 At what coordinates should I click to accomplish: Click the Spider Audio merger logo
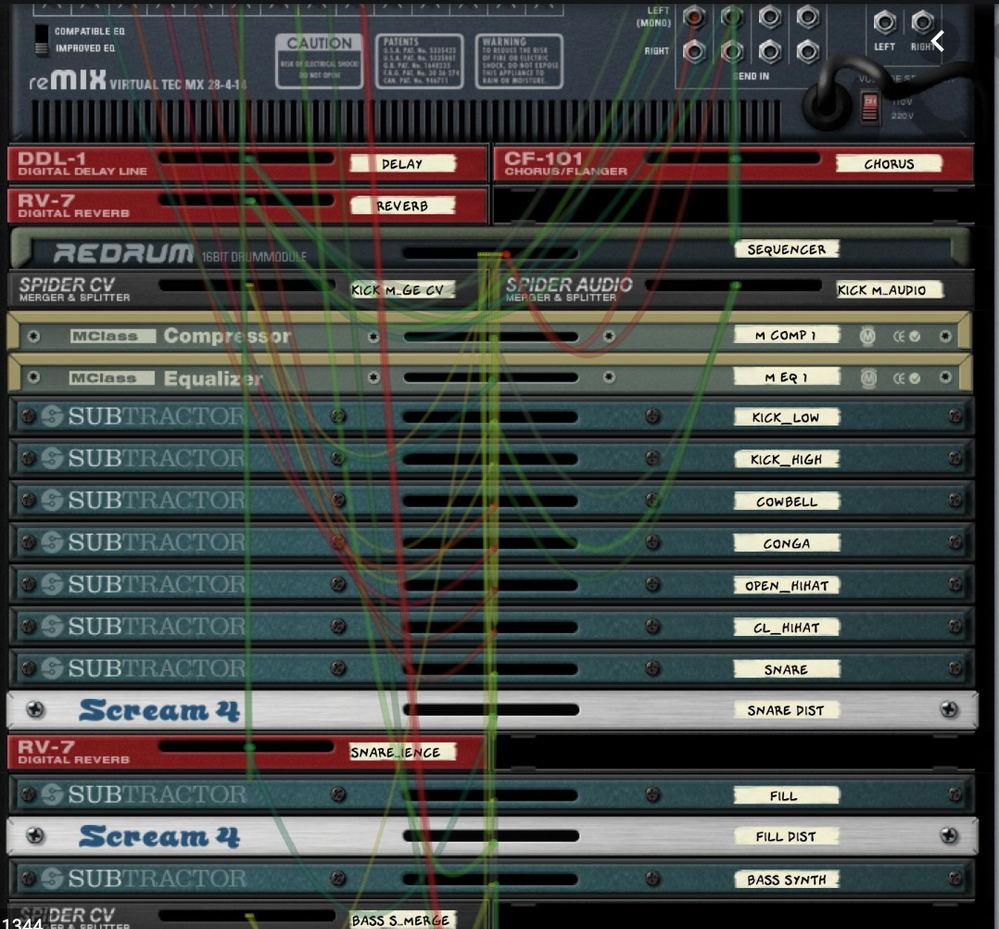568,287
